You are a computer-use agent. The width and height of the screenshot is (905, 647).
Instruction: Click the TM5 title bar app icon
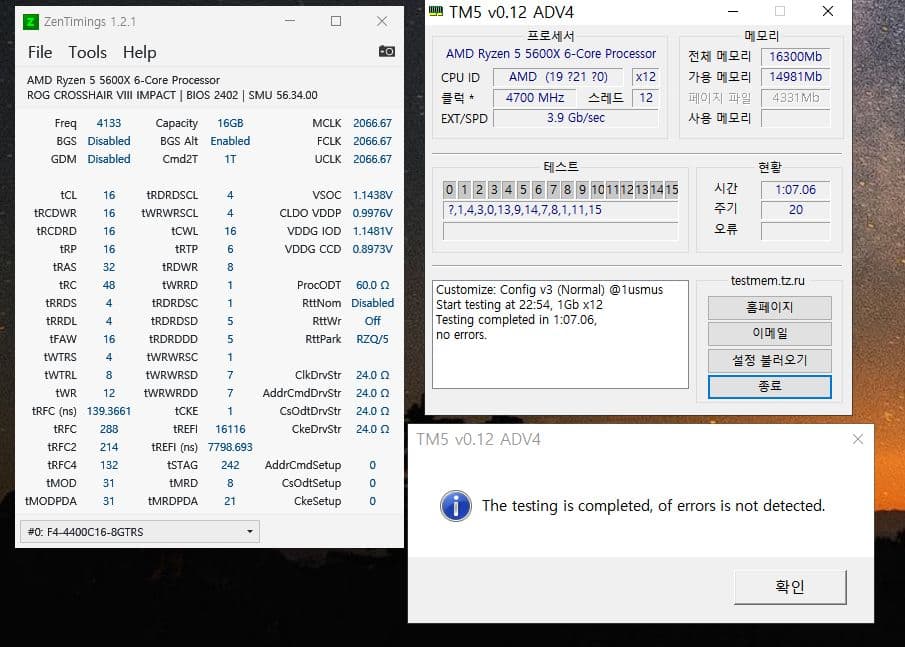[436, 11]
